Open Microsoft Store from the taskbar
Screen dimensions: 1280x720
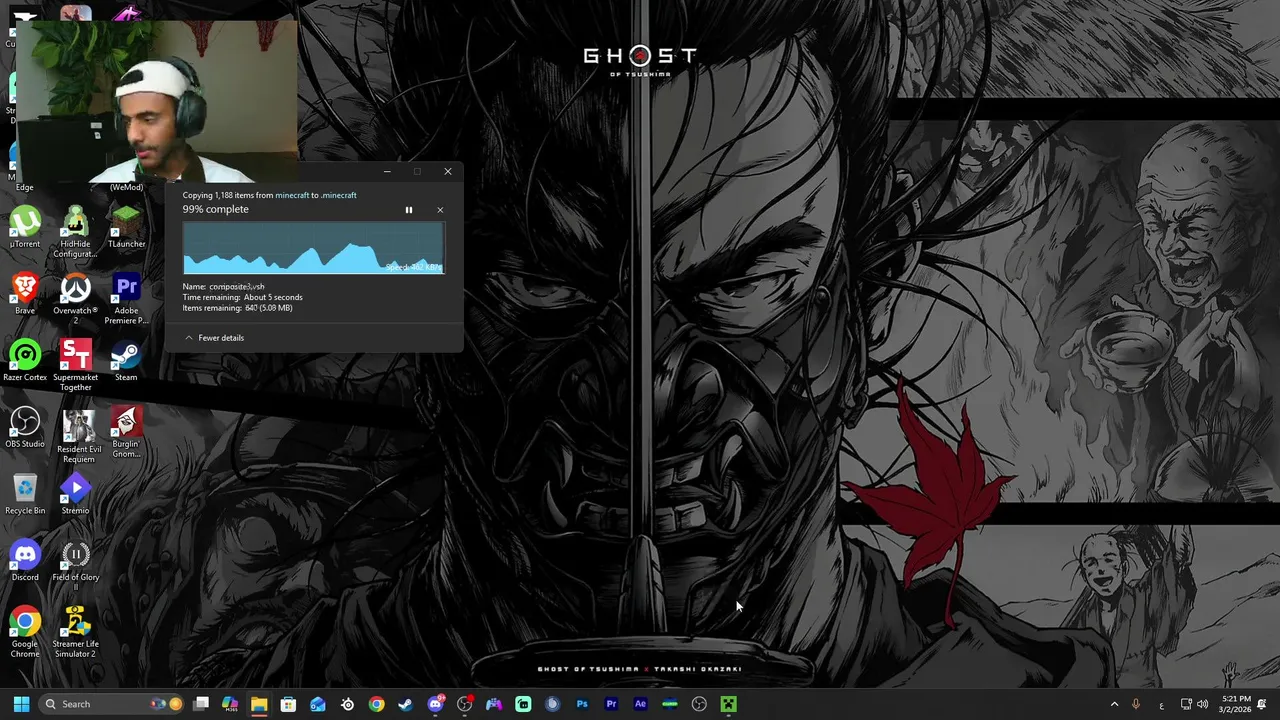pos(288,704)
